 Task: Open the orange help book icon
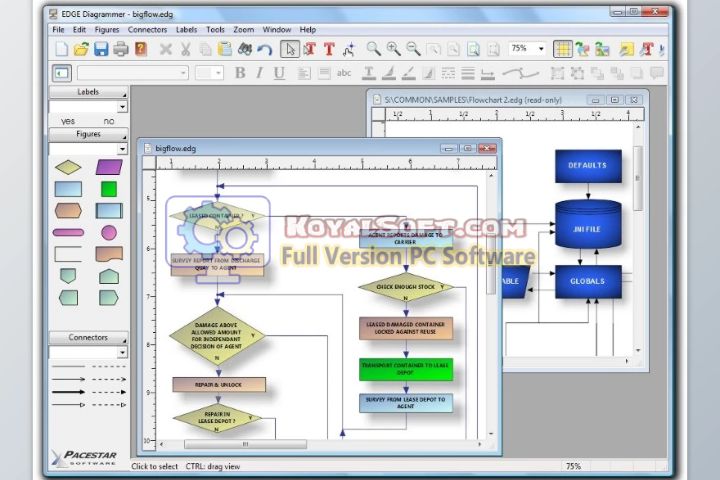tap(141, 49)
